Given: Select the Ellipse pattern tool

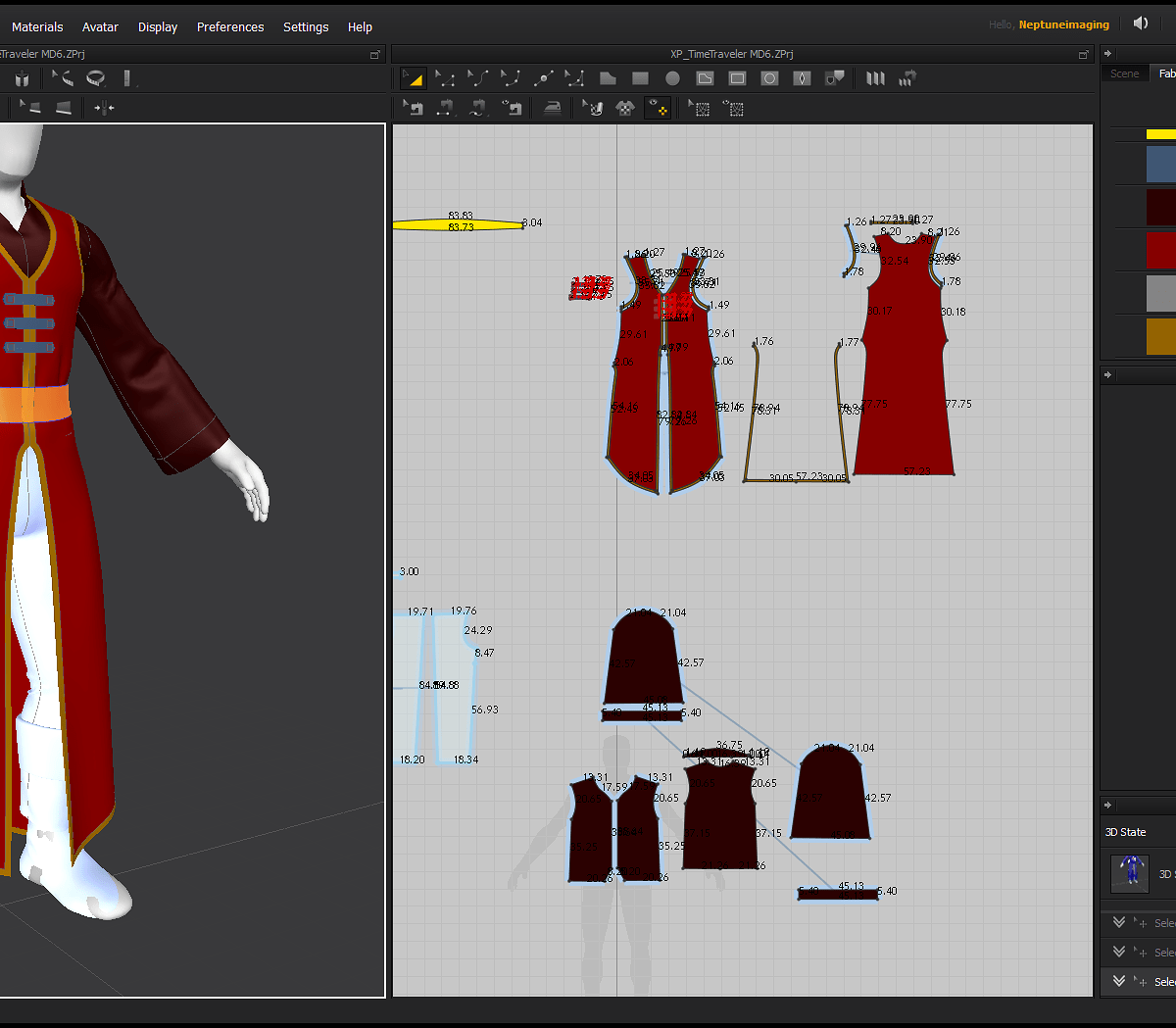Looking at the screenshot, I should pos(672,78).
